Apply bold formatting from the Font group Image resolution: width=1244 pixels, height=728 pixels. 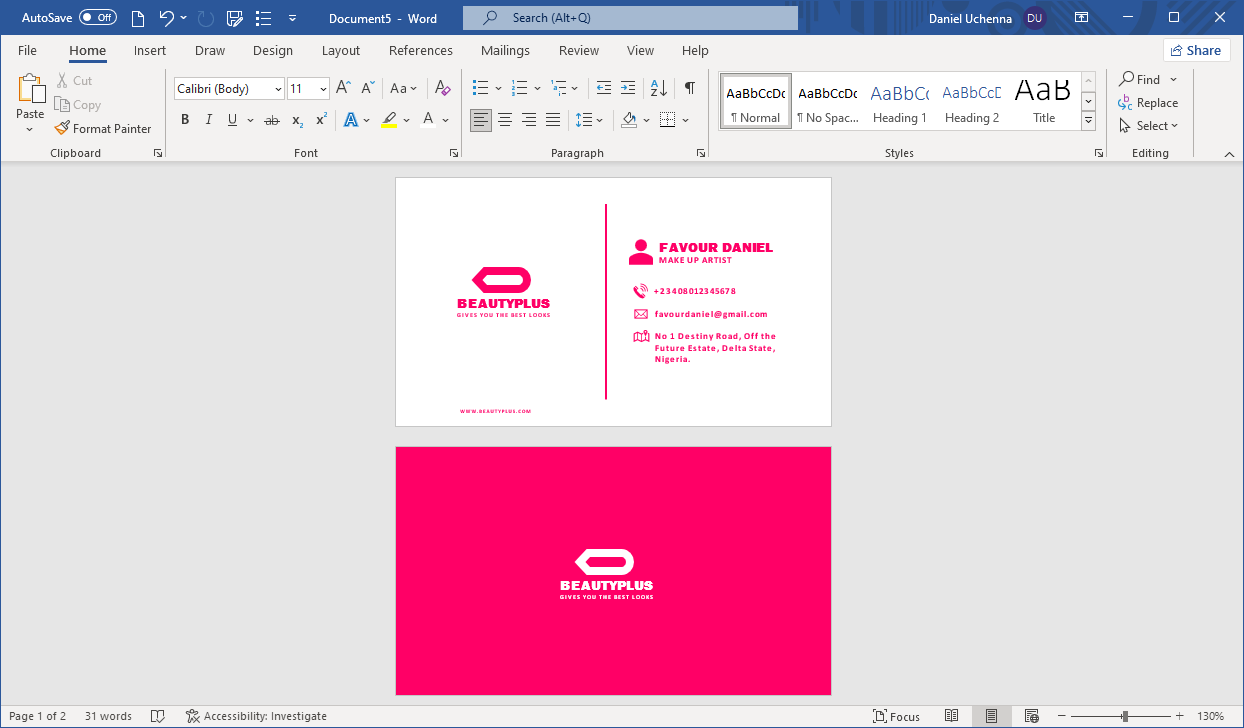click(x=184, y=119)
